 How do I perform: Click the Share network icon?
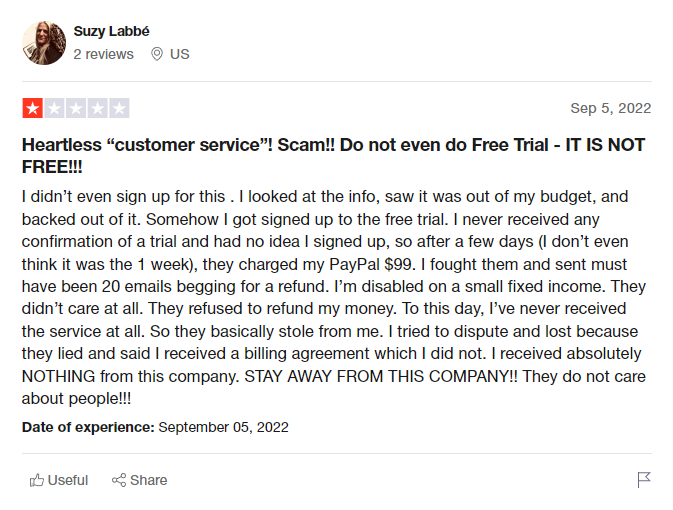click(119, 480)
